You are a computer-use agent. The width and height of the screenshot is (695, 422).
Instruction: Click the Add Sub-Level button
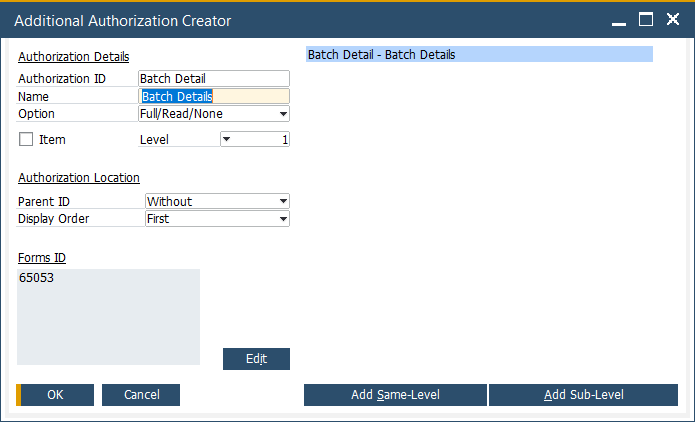(583, 395)
